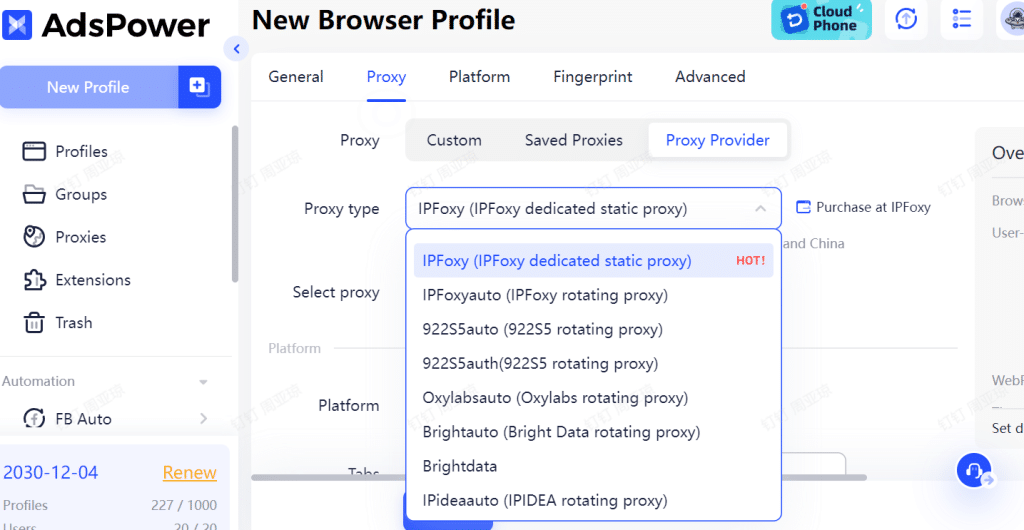This screenshot has width=1024, height=530.
Task: Choose Brightauto Bright Data rotating proxy
Action: coord(593,432)
